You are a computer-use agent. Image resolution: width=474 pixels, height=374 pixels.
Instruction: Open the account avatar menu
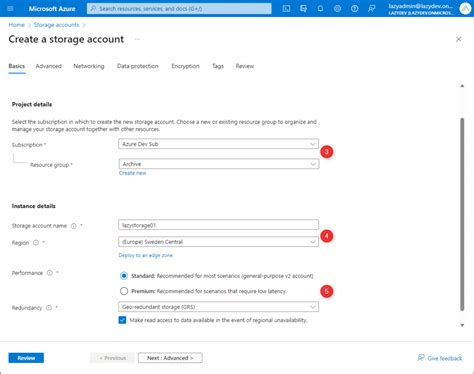tap(465, 9)
